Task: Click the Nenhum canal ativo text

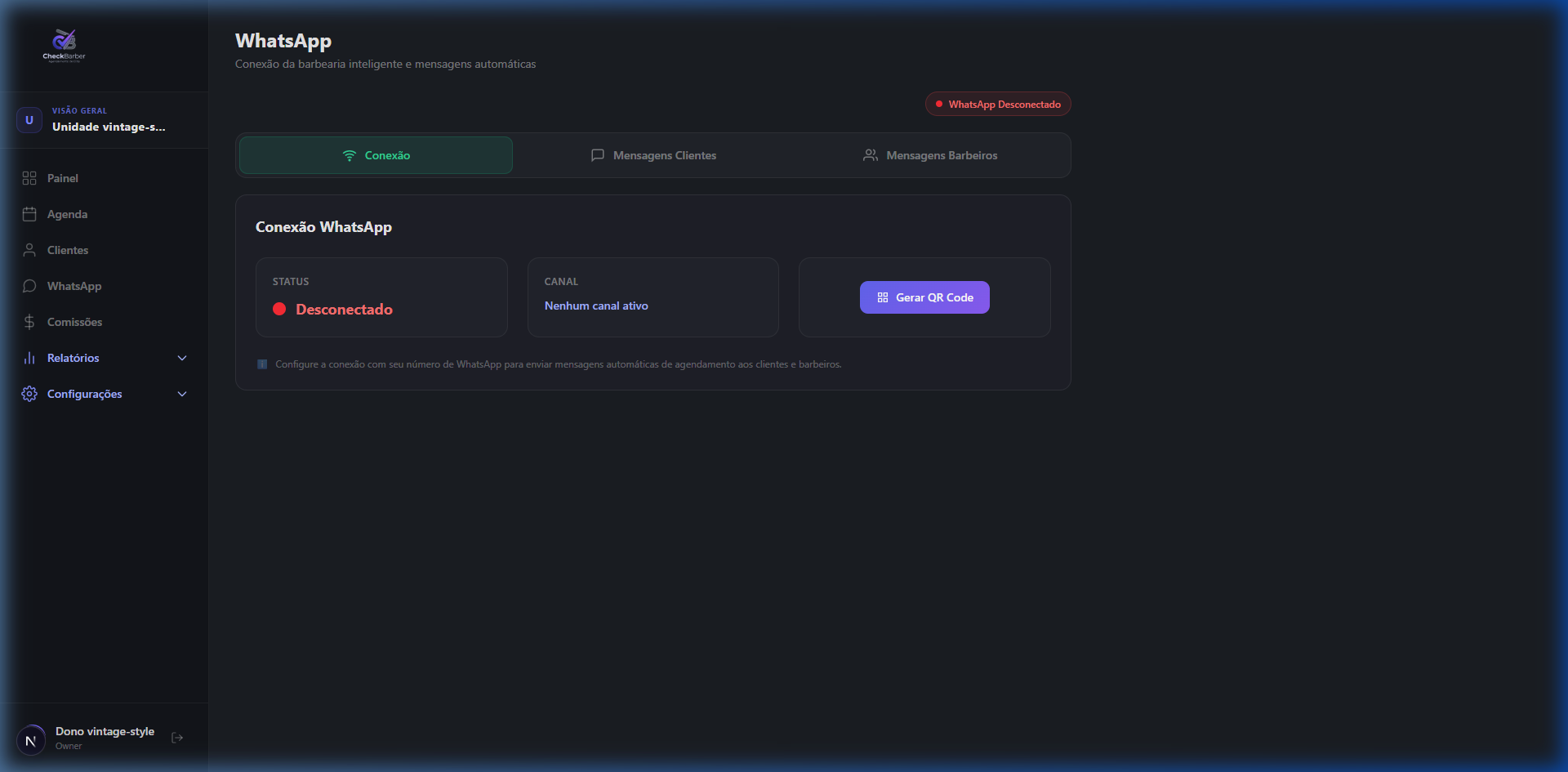Action: [596, 306]
